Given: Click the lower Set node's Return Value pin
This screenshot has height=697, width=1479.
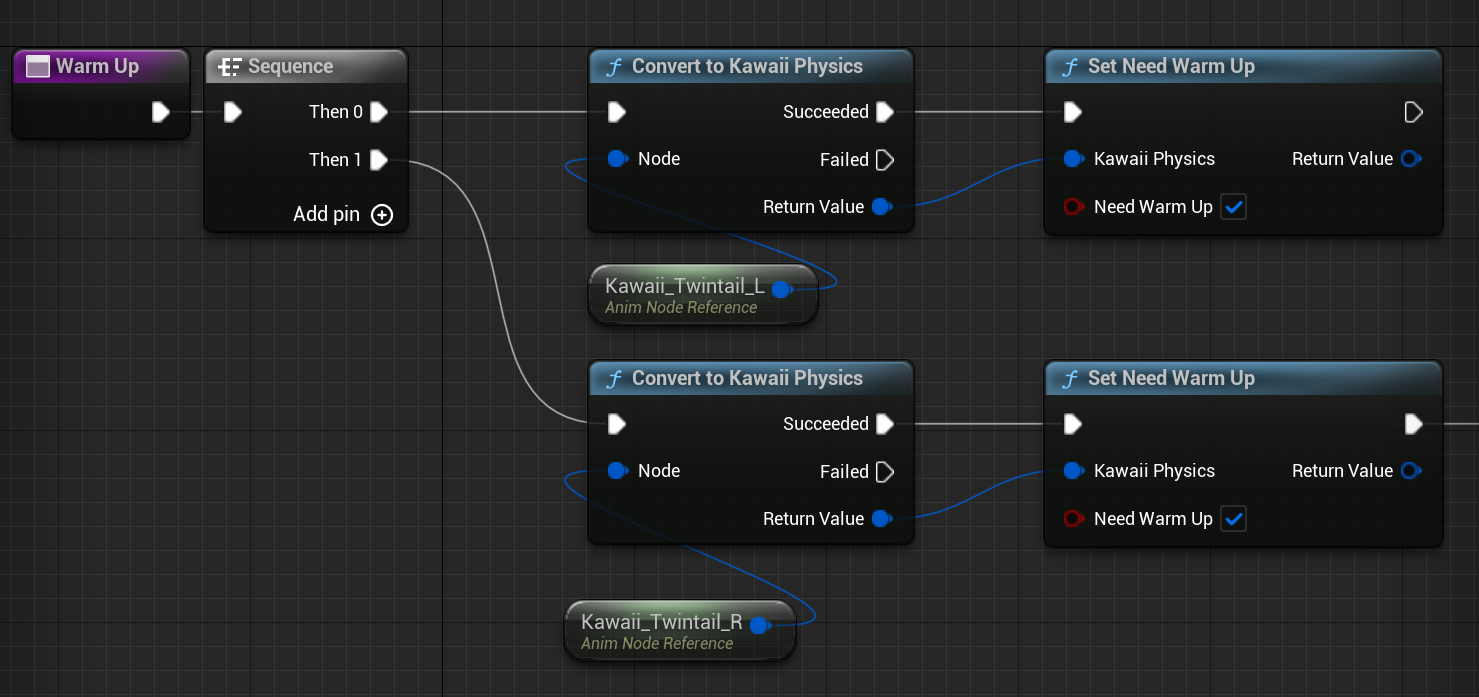Looking at the screenshot, I should [x=1411, y=471].
